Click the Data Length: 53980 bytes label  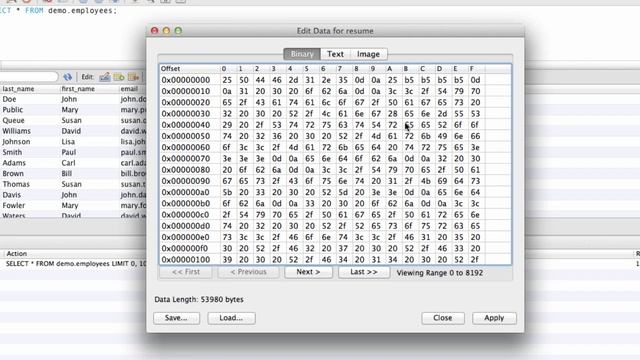coord(199,300)
